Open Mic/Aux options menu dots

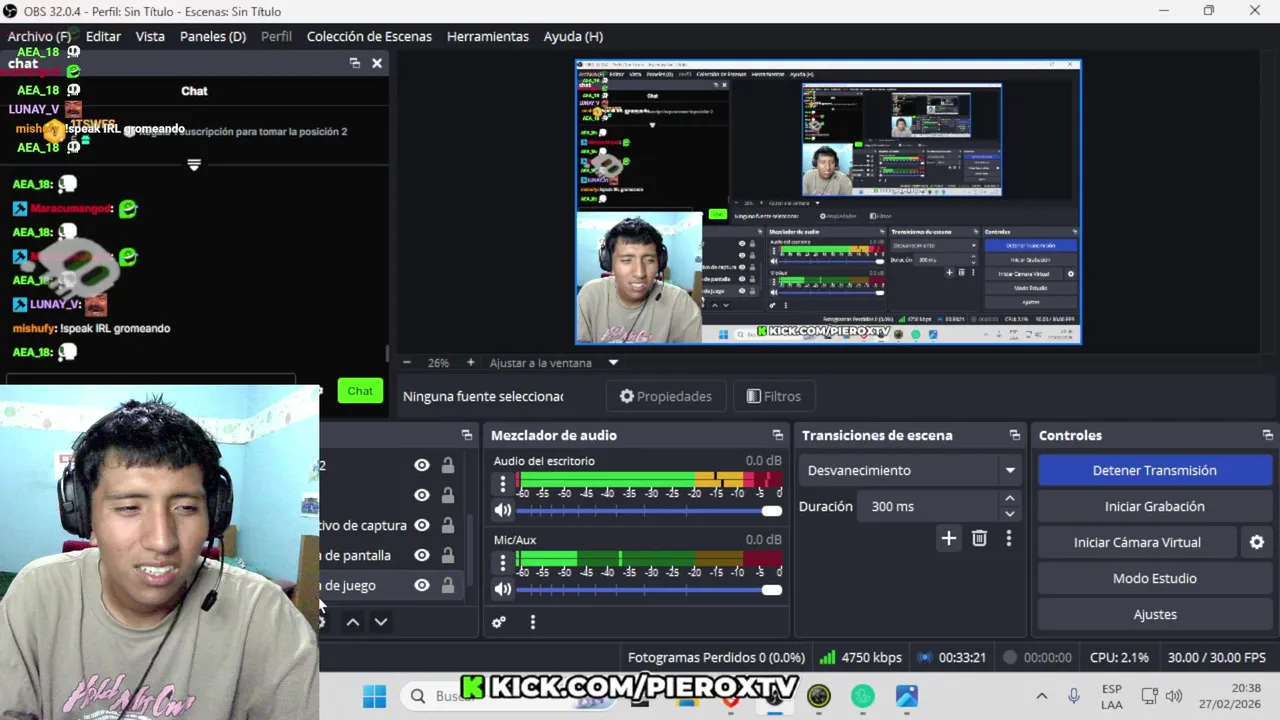point(503,563)
